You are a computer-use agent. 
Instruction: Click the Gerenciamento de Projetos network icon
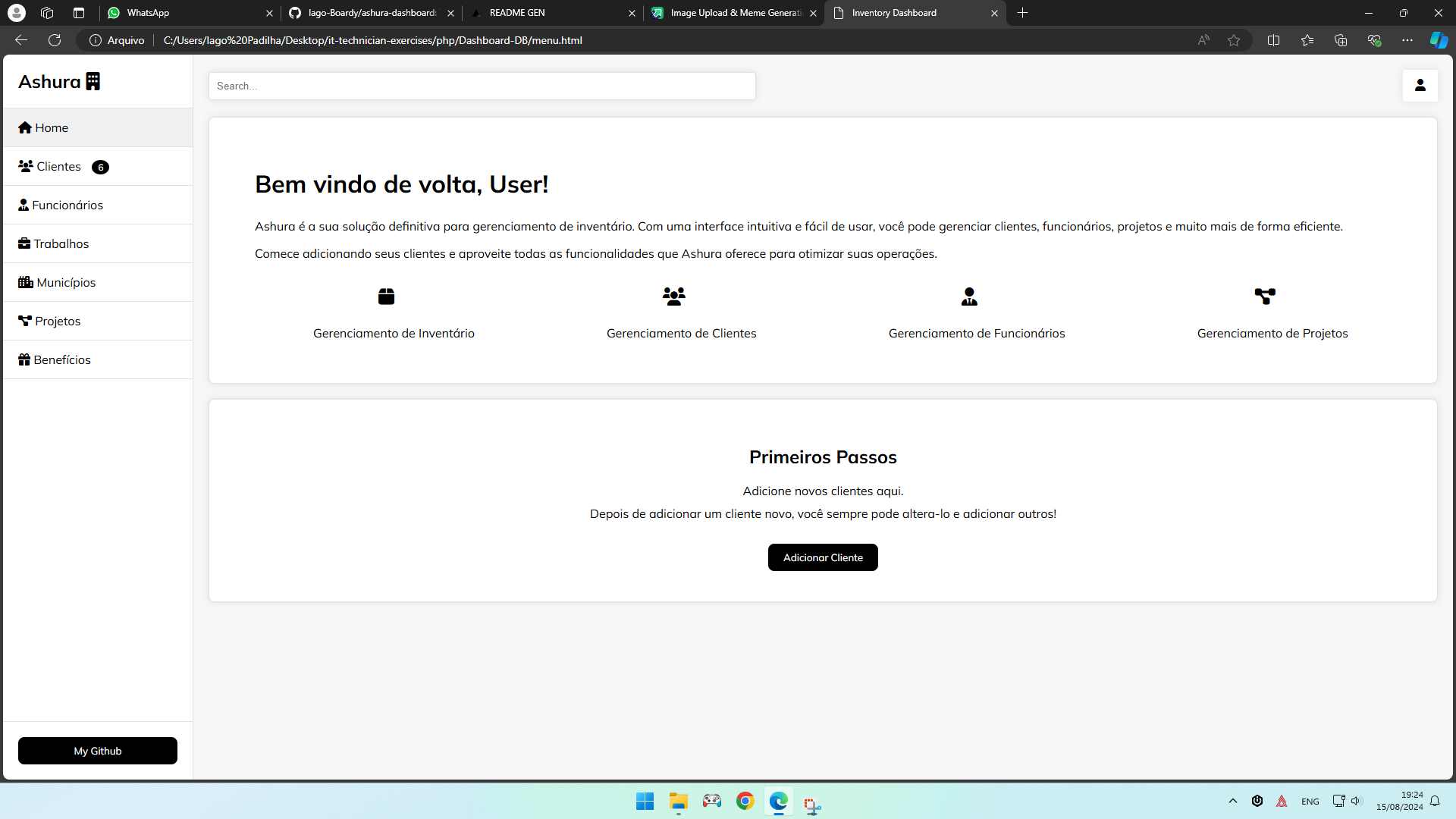pos(1266,297)
